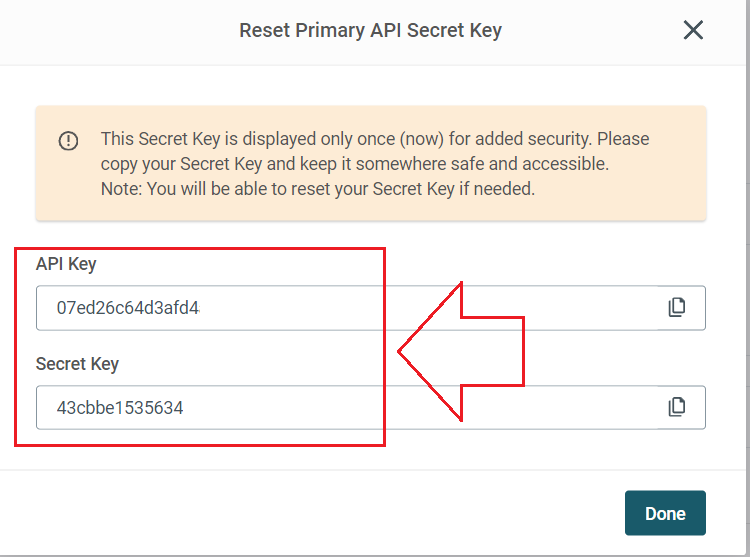Click the 'copy your Secret Key' notice line

(x=354, y=164)
